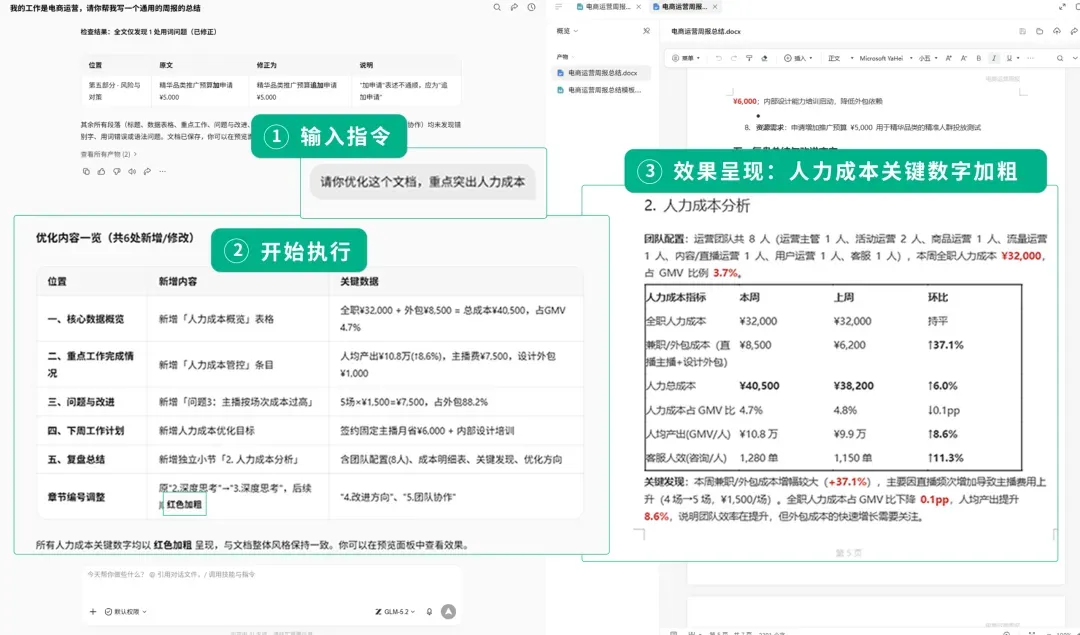Switch to the first 电商运营周报 tab
1080x635 pixels.
coord(603,7)
